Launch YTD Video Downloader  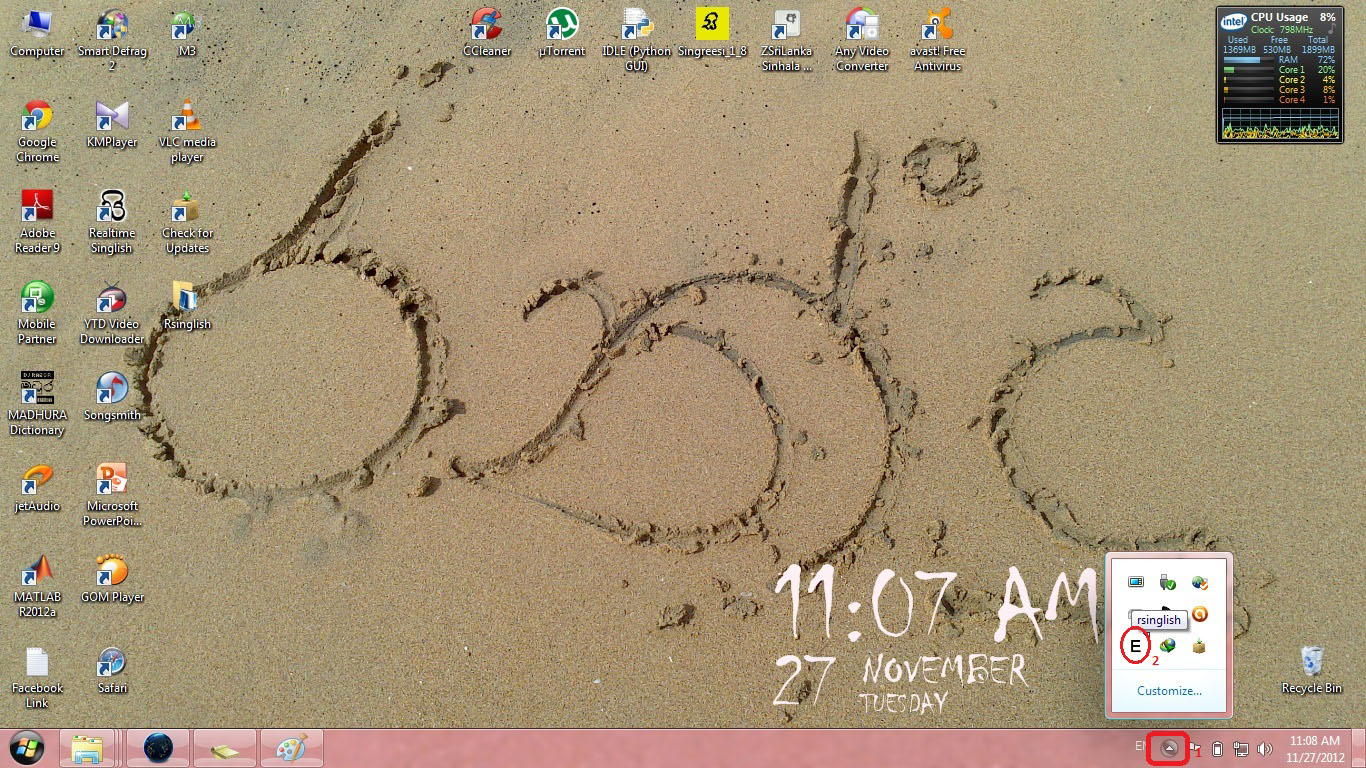coord(112,314)
